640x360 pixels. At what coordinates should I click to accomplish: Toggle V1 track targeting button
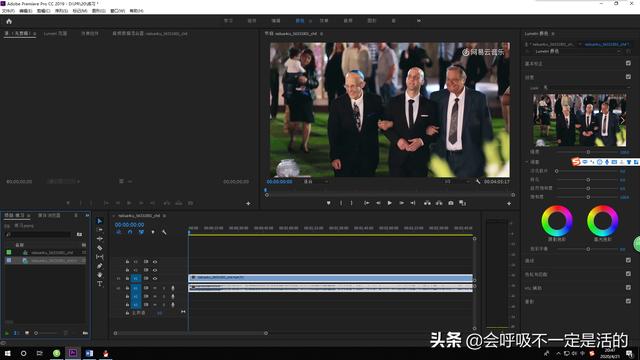(x=136, y=278)
